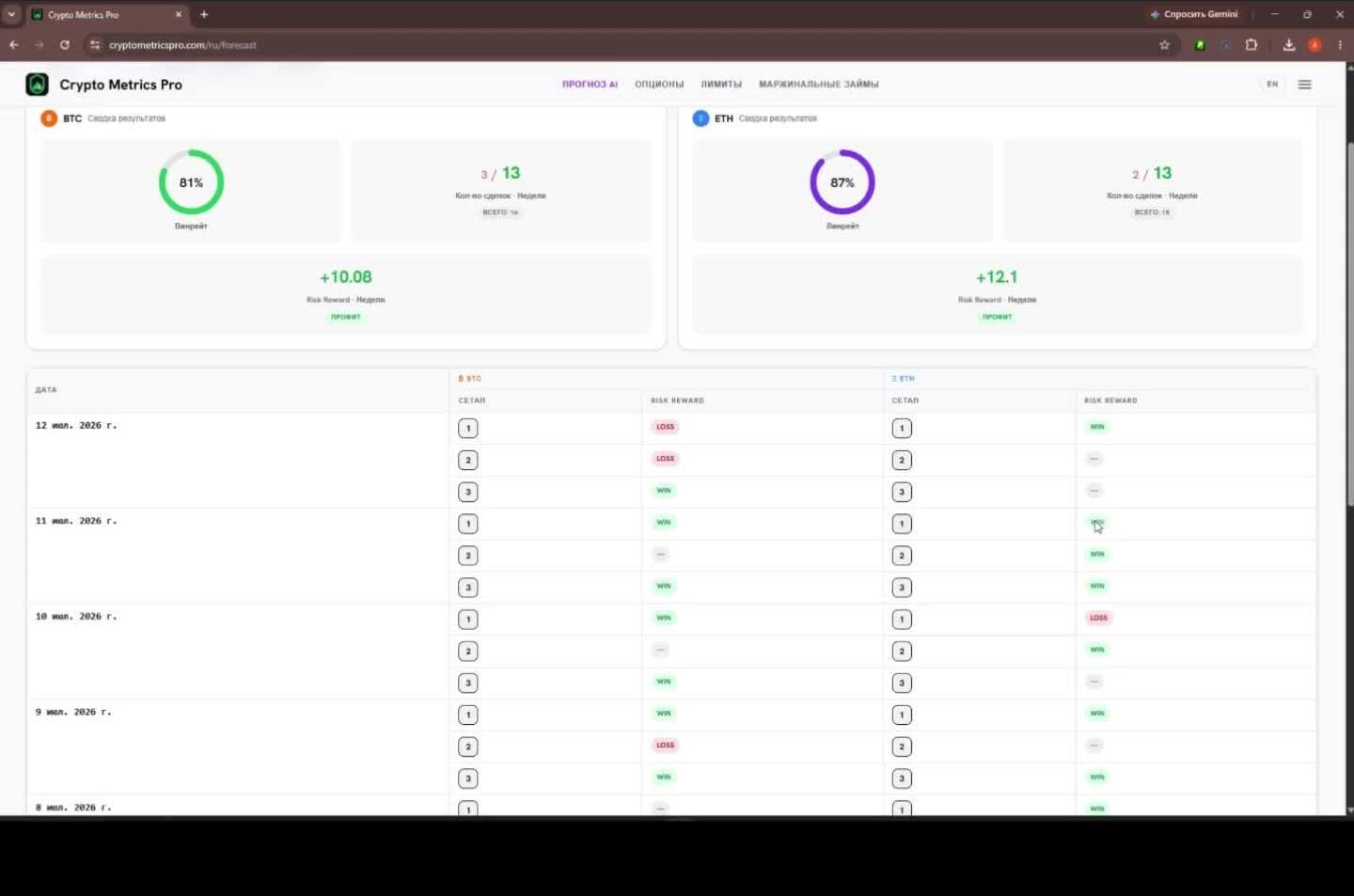
Task: Open the Chrome three-dot menu
Action: click(x=1340, y=44)
